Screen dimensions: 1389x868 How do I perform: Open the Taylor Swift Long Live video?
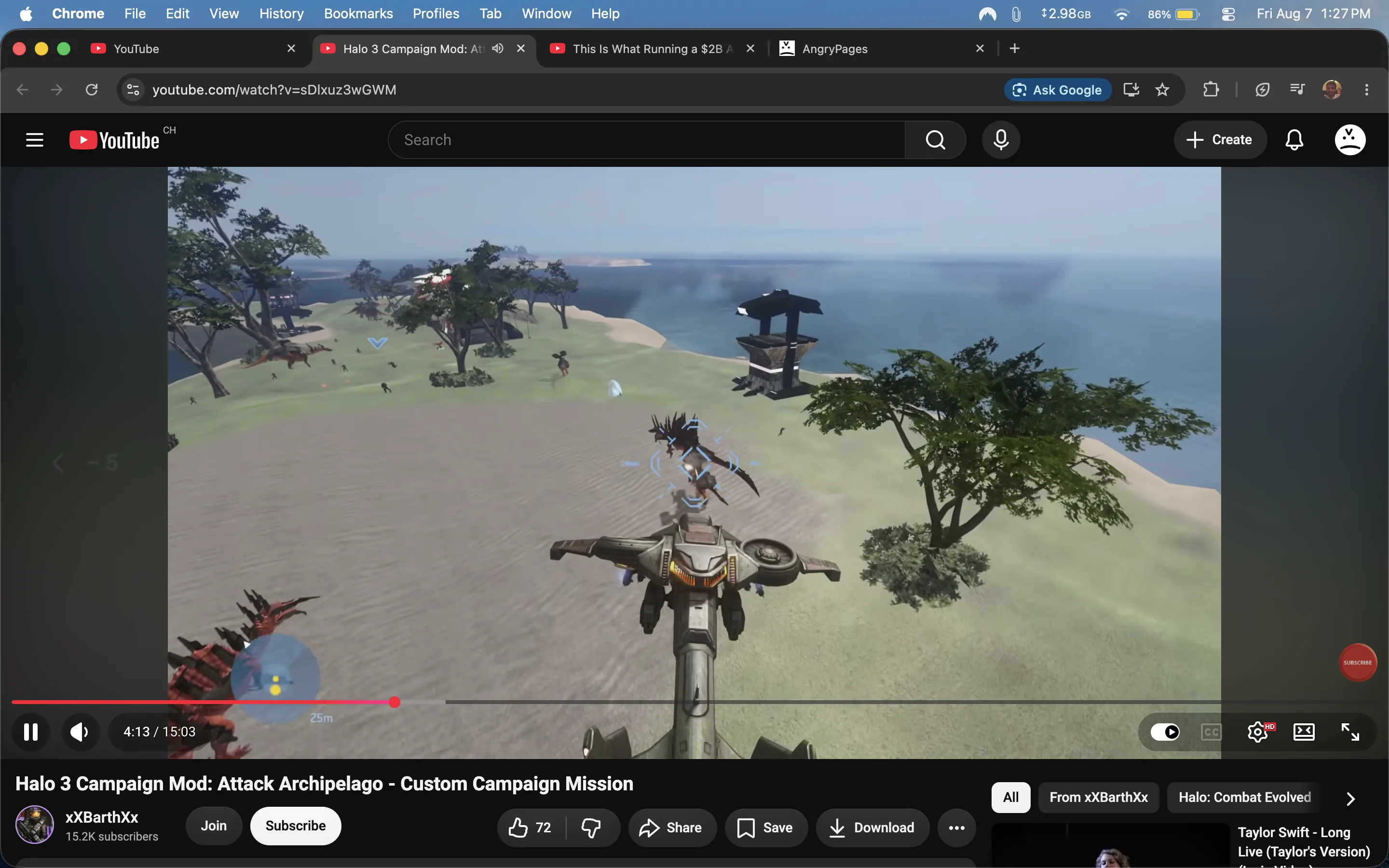[x=1304, y=841]
